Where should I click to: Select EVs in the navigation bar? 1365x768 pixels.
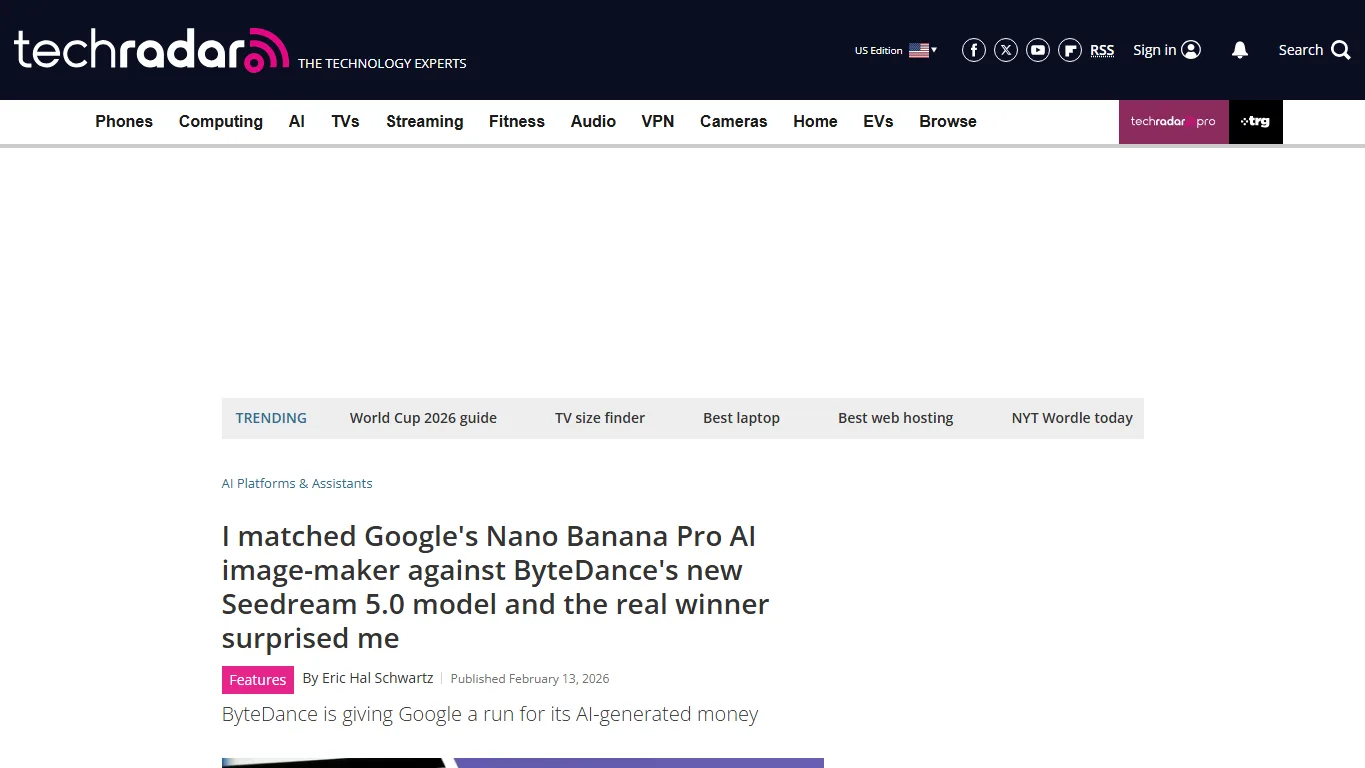click(x=878, y=122)
